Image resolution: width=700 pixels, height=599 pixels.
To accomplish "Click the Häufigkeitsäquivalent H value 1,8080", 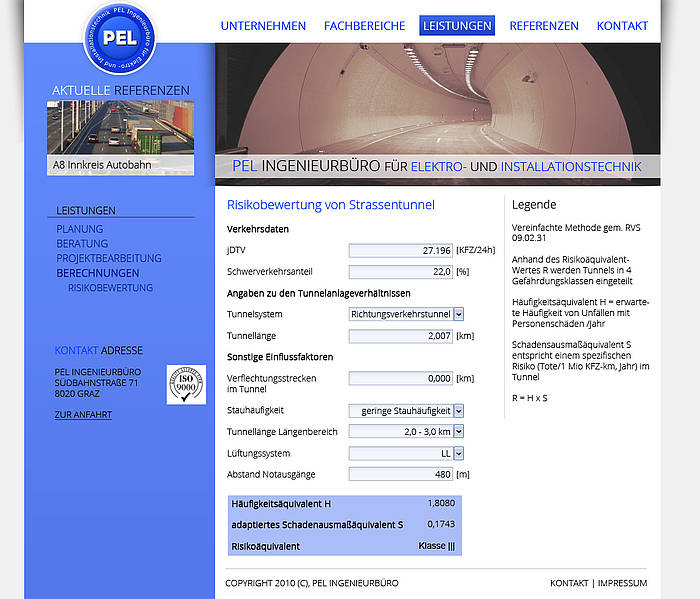I will point(441,503).
